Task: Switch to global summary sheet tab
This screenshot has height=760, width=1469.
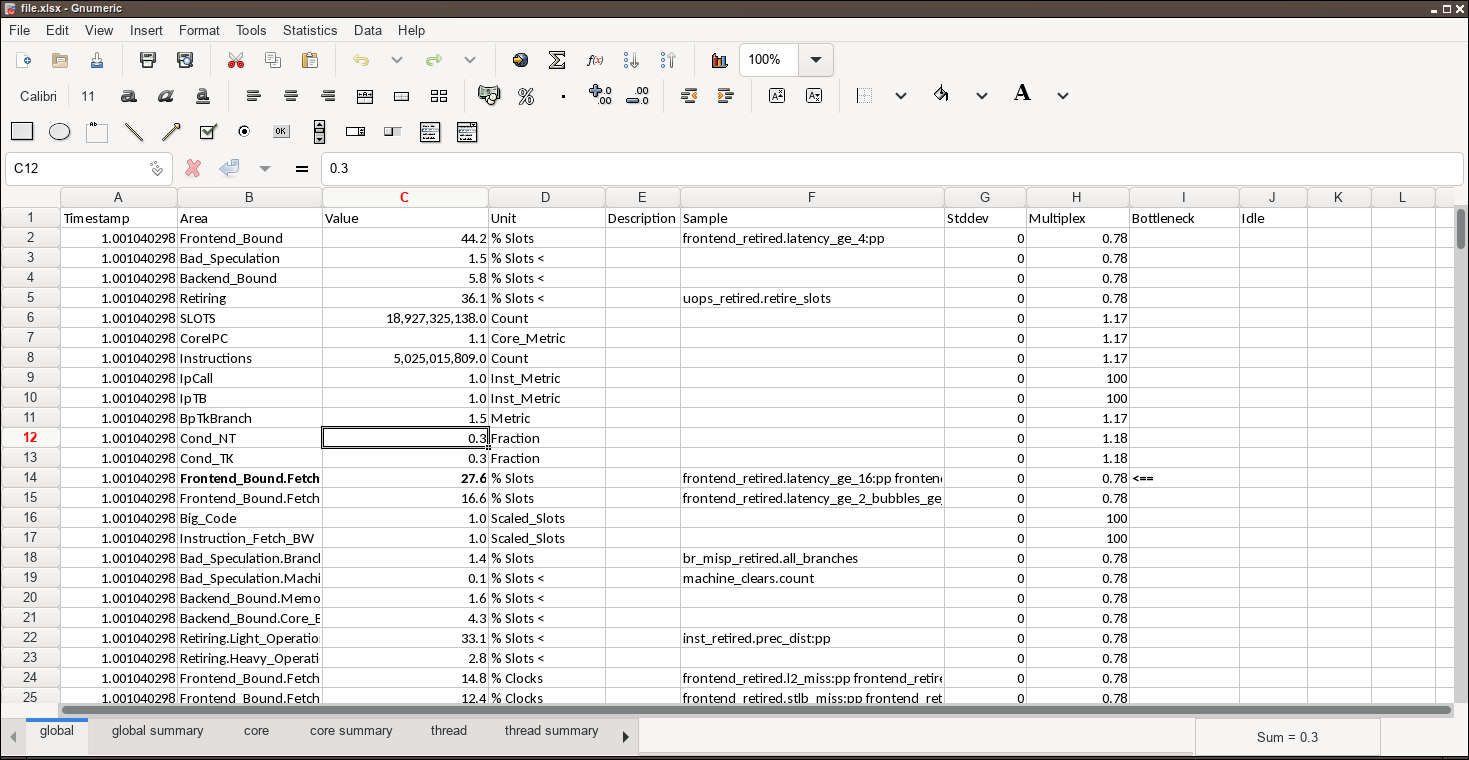Action: click(158, 731)
